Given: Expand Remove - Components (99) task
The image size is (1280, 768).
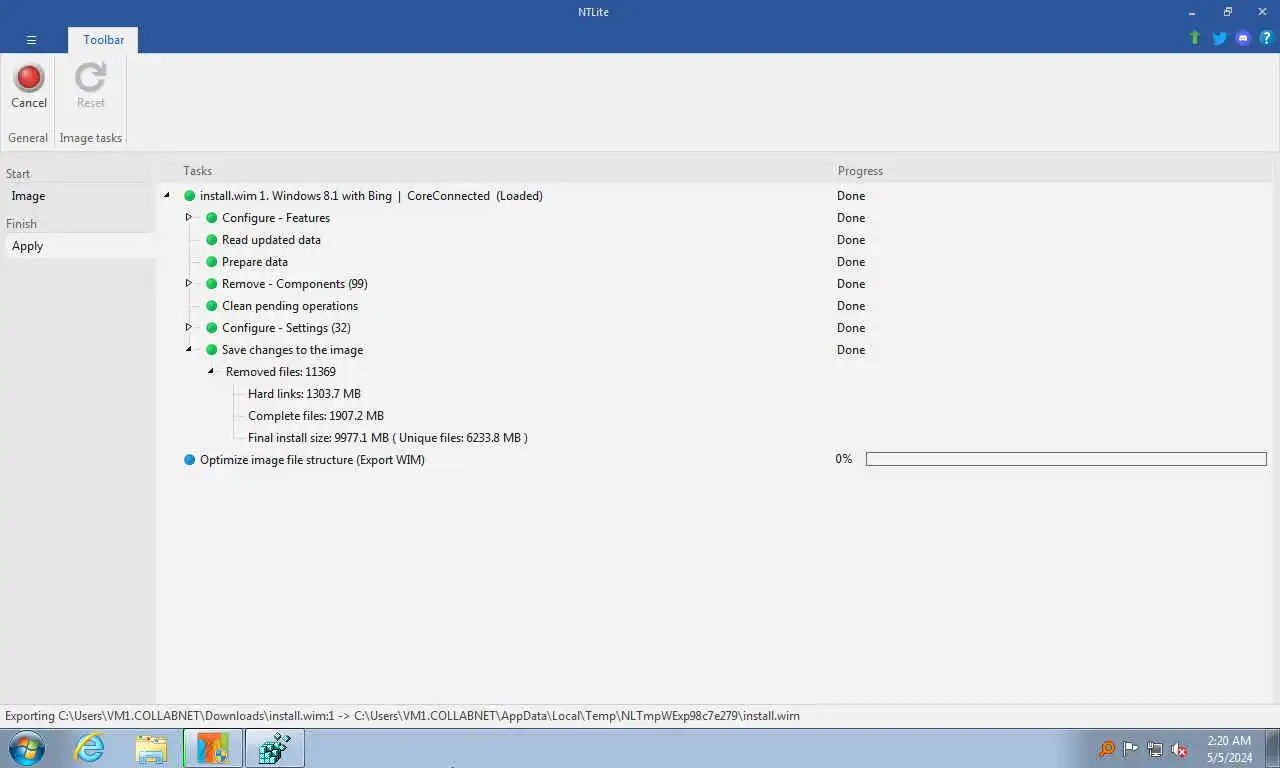Looking at the screenshot, I should (x=189, y=283).
